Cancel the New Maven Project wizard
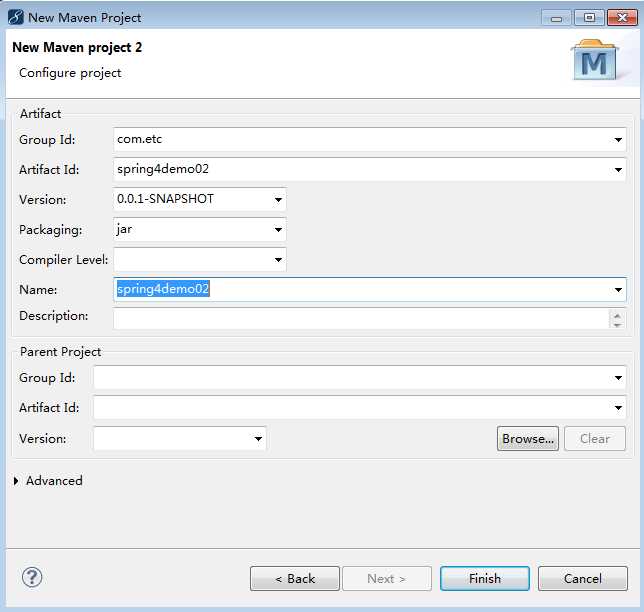 point(583,579)
